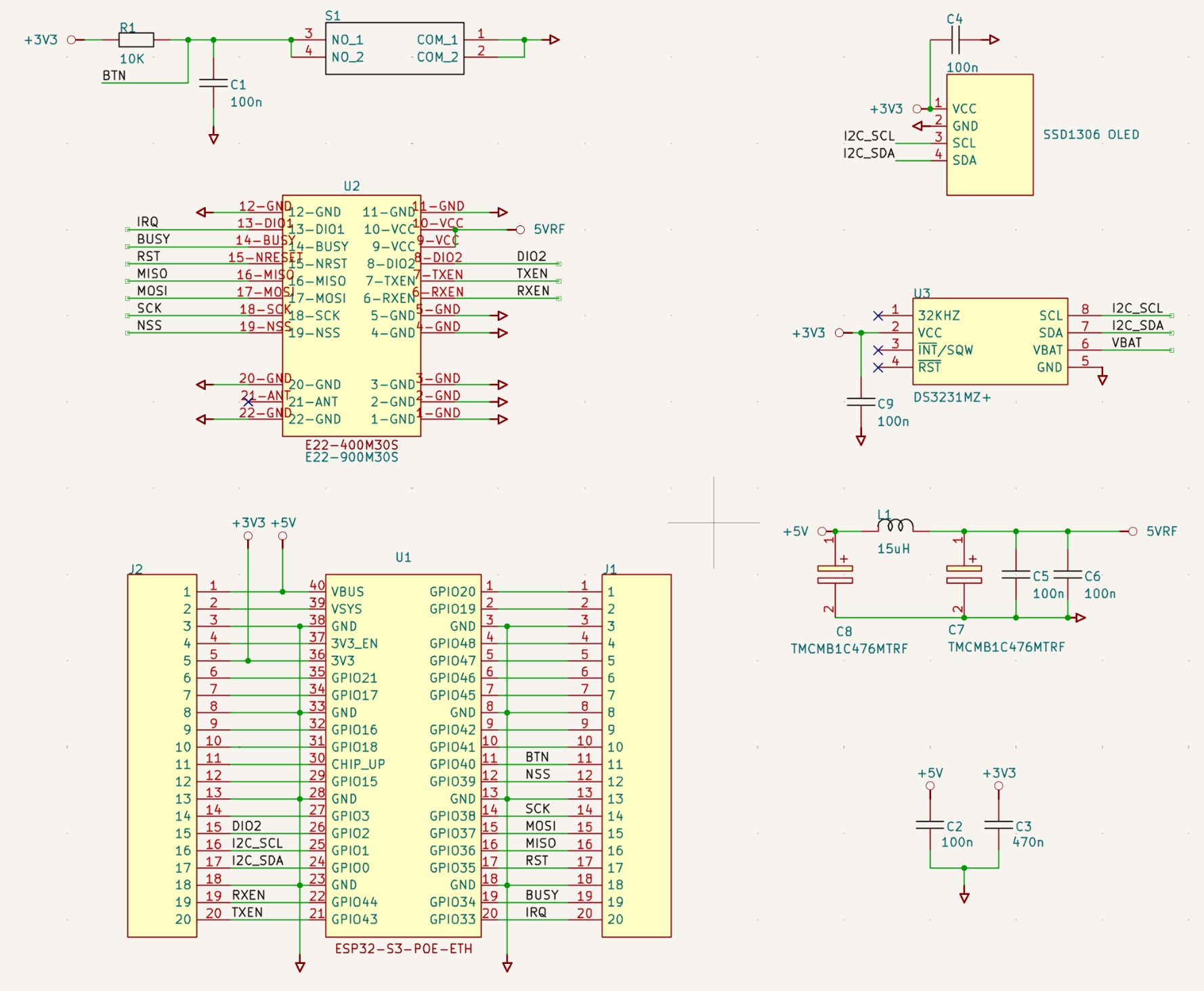Image resolution: width=1204 pixels, height=991 pixels.
Task: Select the I2C_SCL net label near U3
Action: click(1138, 308)
